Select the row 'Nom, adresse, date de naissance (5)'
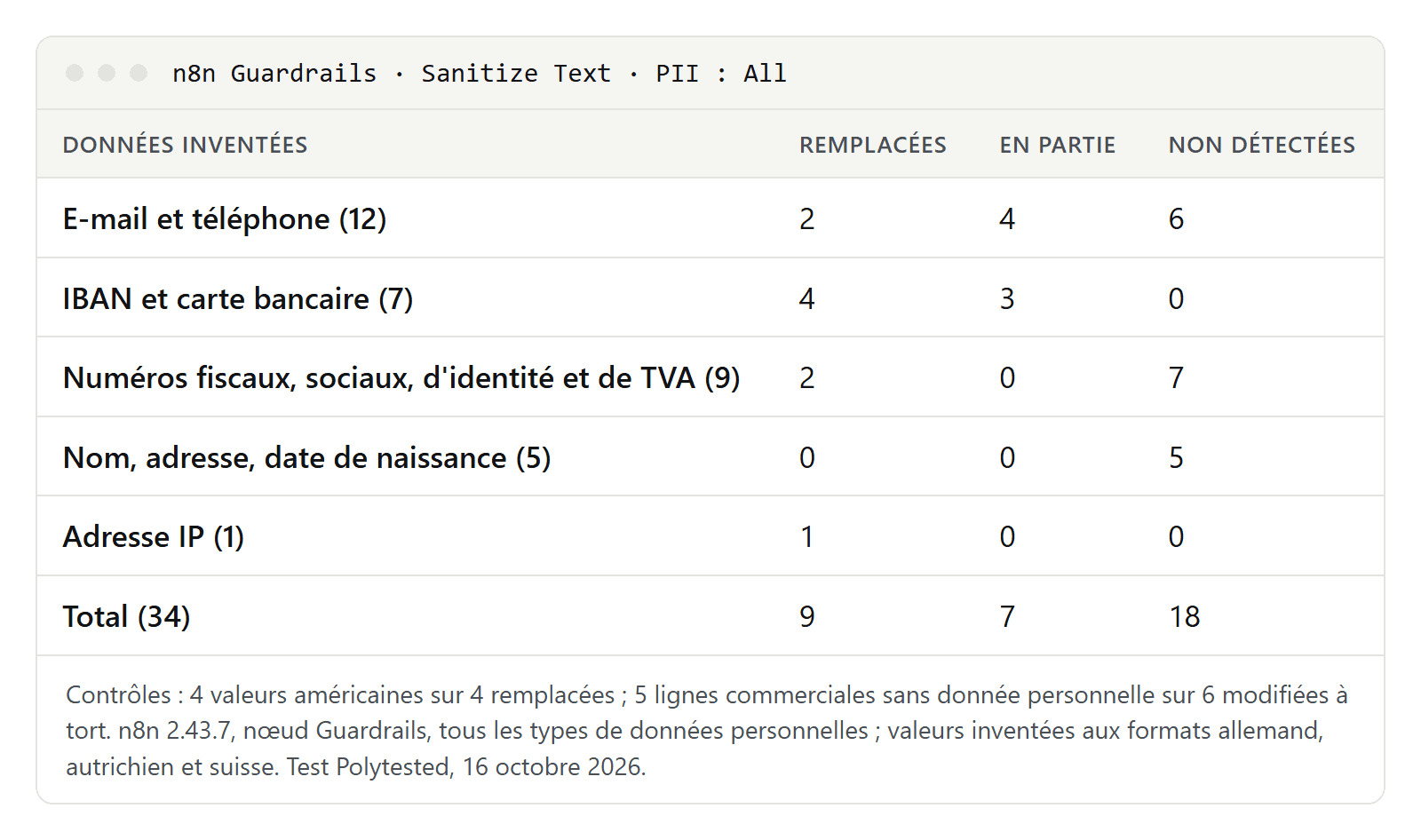 710,456
